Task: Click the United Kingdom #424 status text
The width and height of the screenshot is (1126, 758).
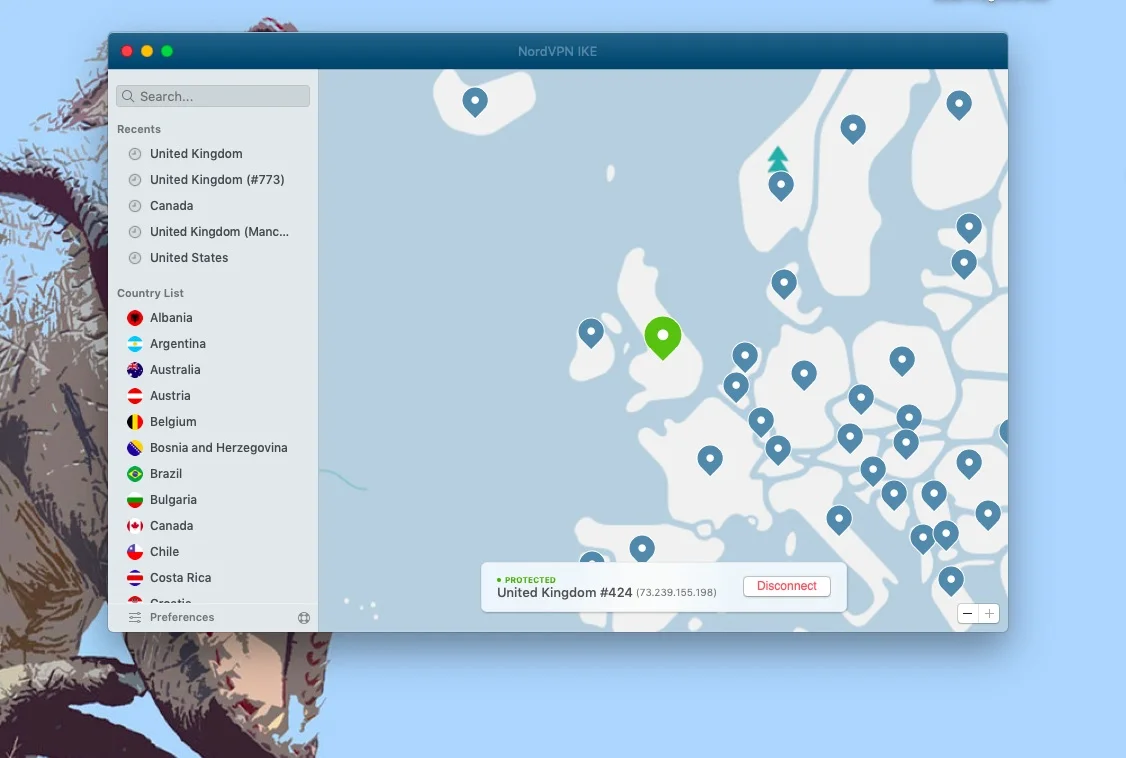Action: pyautogui.click(x=564, y=593)
